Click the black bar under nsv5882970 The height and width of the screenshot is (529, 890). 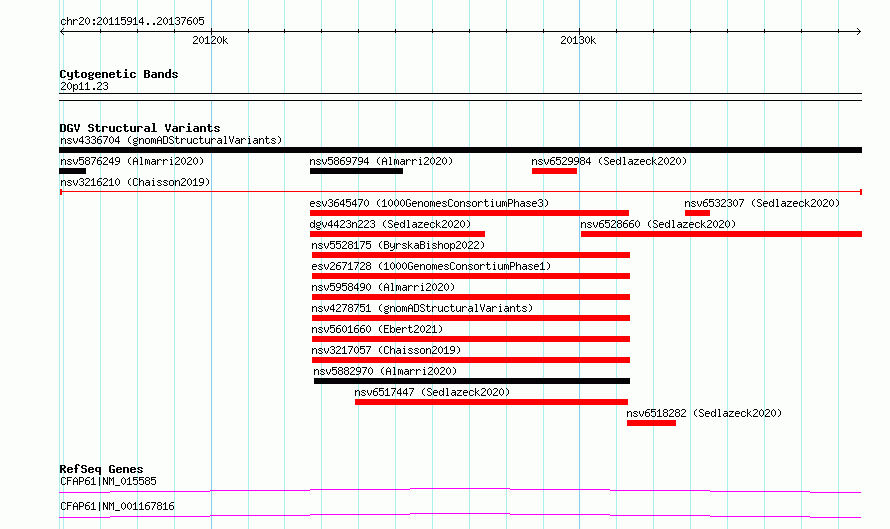(x=472, y=381)
